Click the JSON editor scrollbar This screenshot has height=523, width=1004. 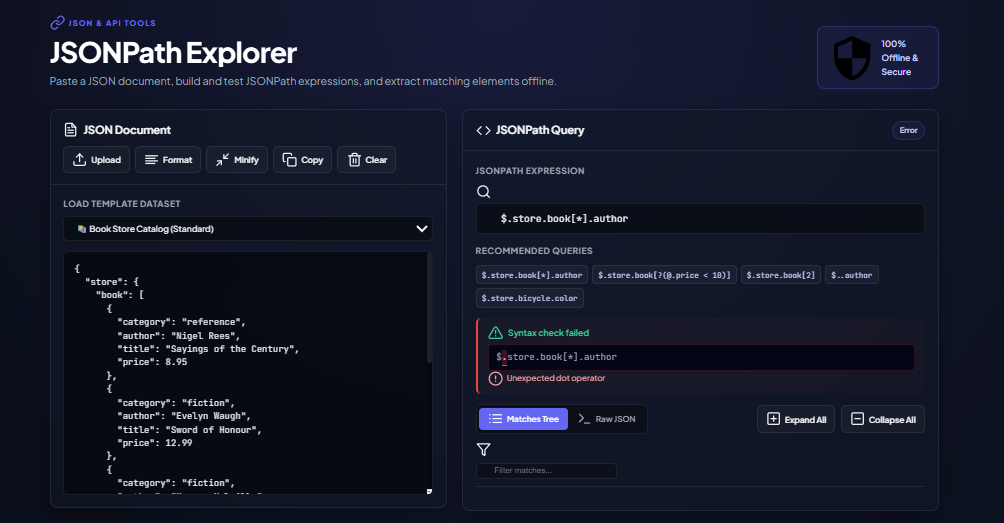430,309
